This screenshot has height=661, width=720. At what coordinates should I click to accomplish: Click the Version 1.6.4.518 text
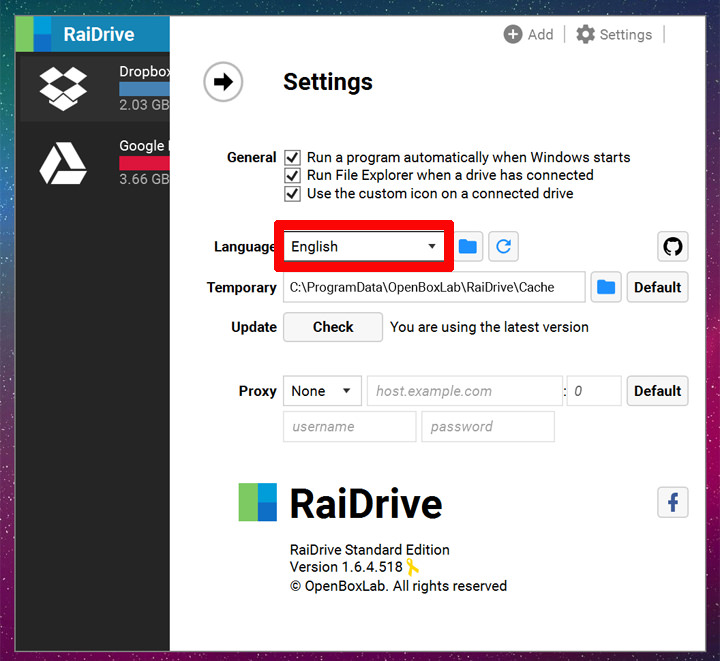coord(346,567)
